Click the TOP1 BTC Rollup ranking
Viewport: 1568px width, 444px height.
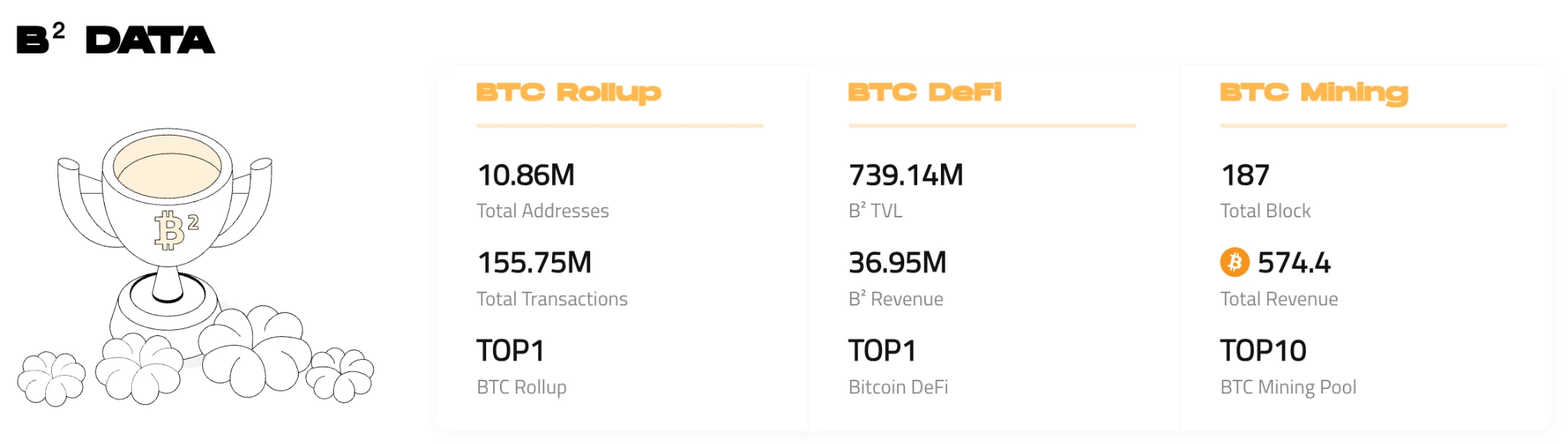click(510, 351)
